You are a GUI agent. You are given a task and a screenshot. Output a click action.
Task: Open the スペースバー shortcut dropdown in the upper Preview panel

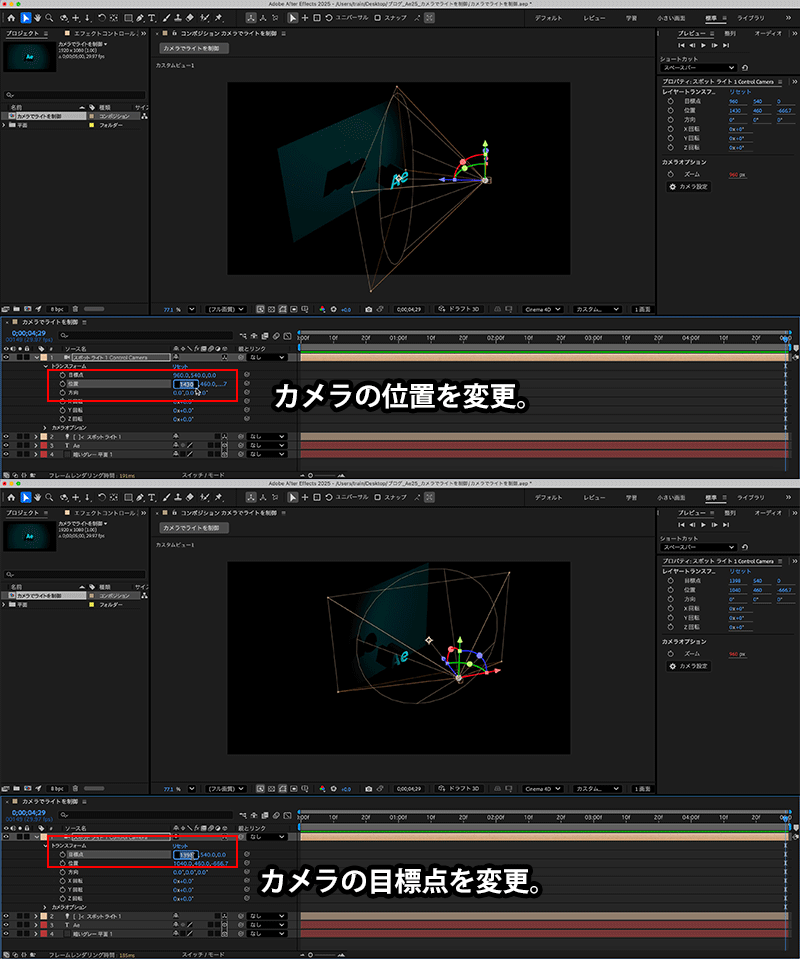tap(699, 68)
